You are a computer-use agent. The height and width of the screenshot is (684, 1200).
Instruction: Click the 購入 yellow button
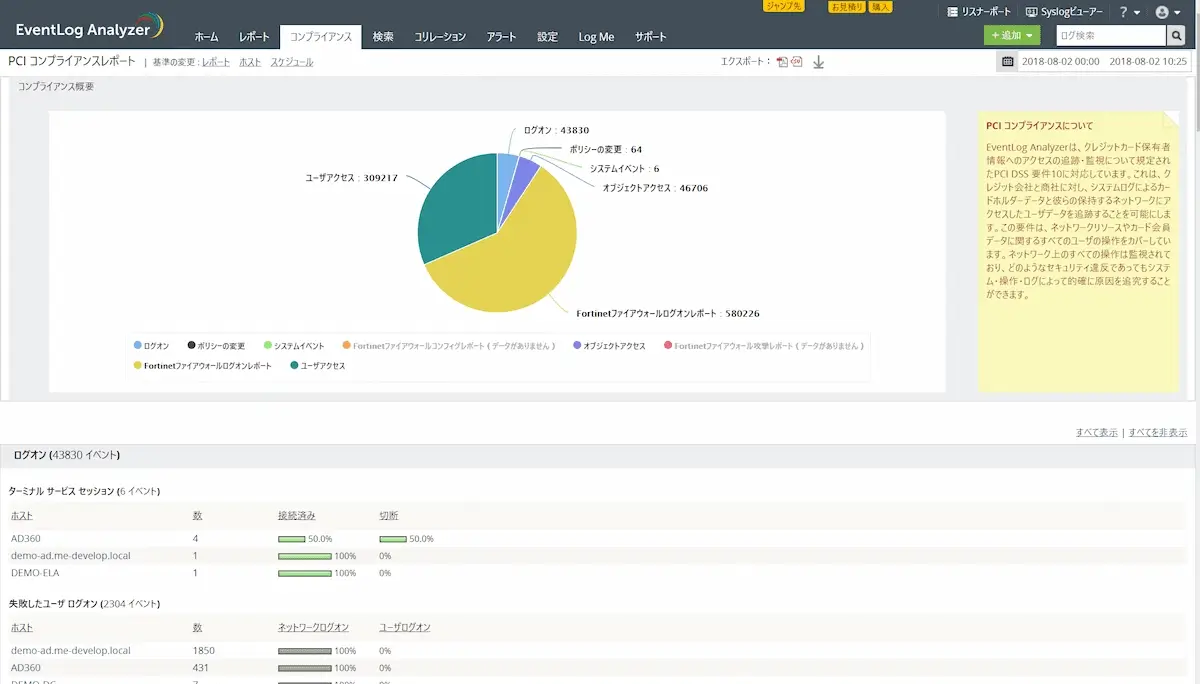coord(880,6)
